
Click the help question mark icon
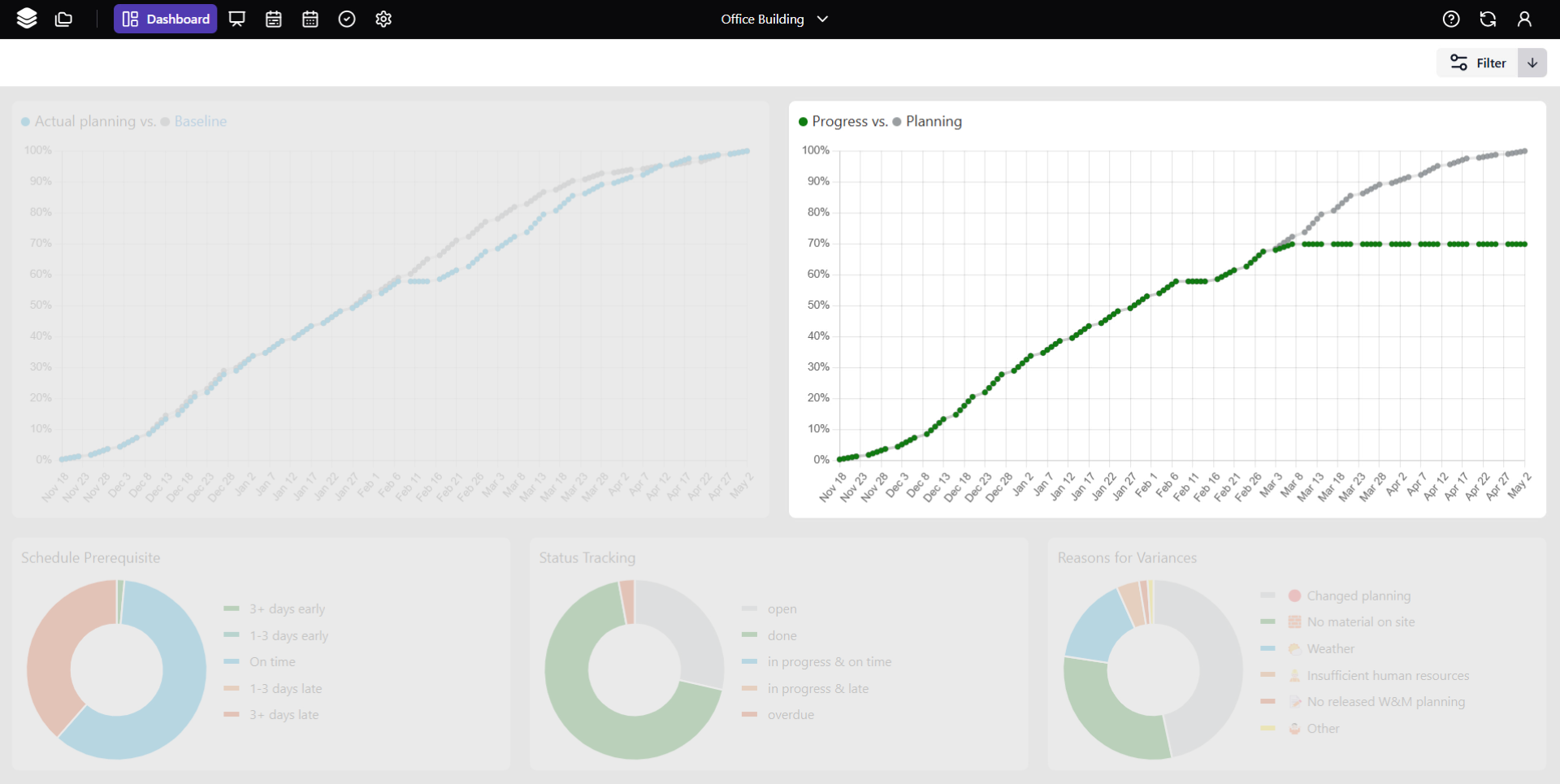(1451, 19)
